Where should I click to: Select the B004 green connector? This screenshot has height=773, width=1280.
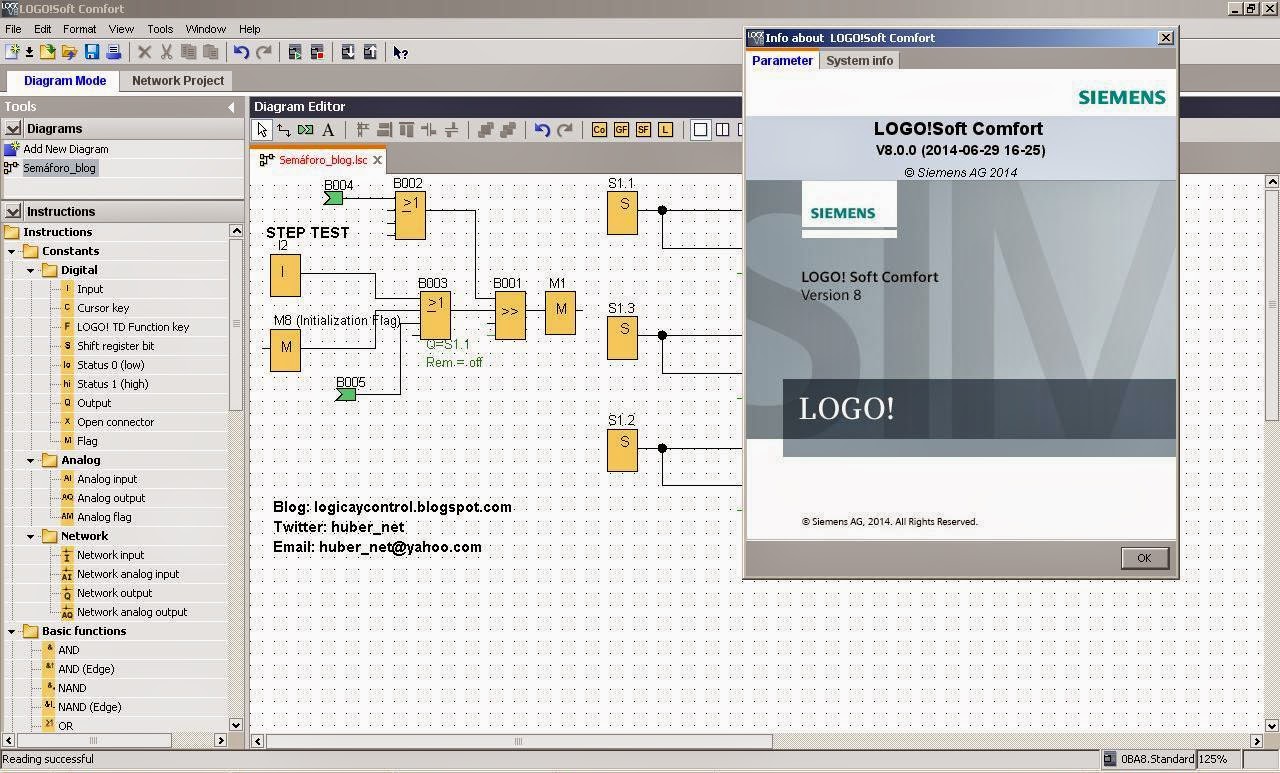(334, 198)
